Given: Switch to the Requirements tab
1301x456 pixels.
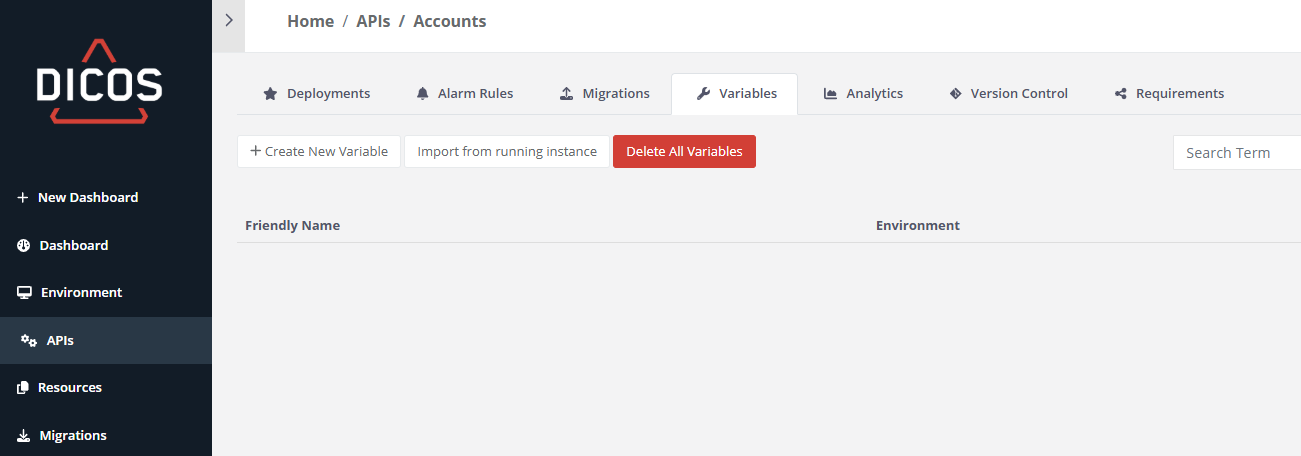Looking at the screenshot, I should (x=1179, y=94).
